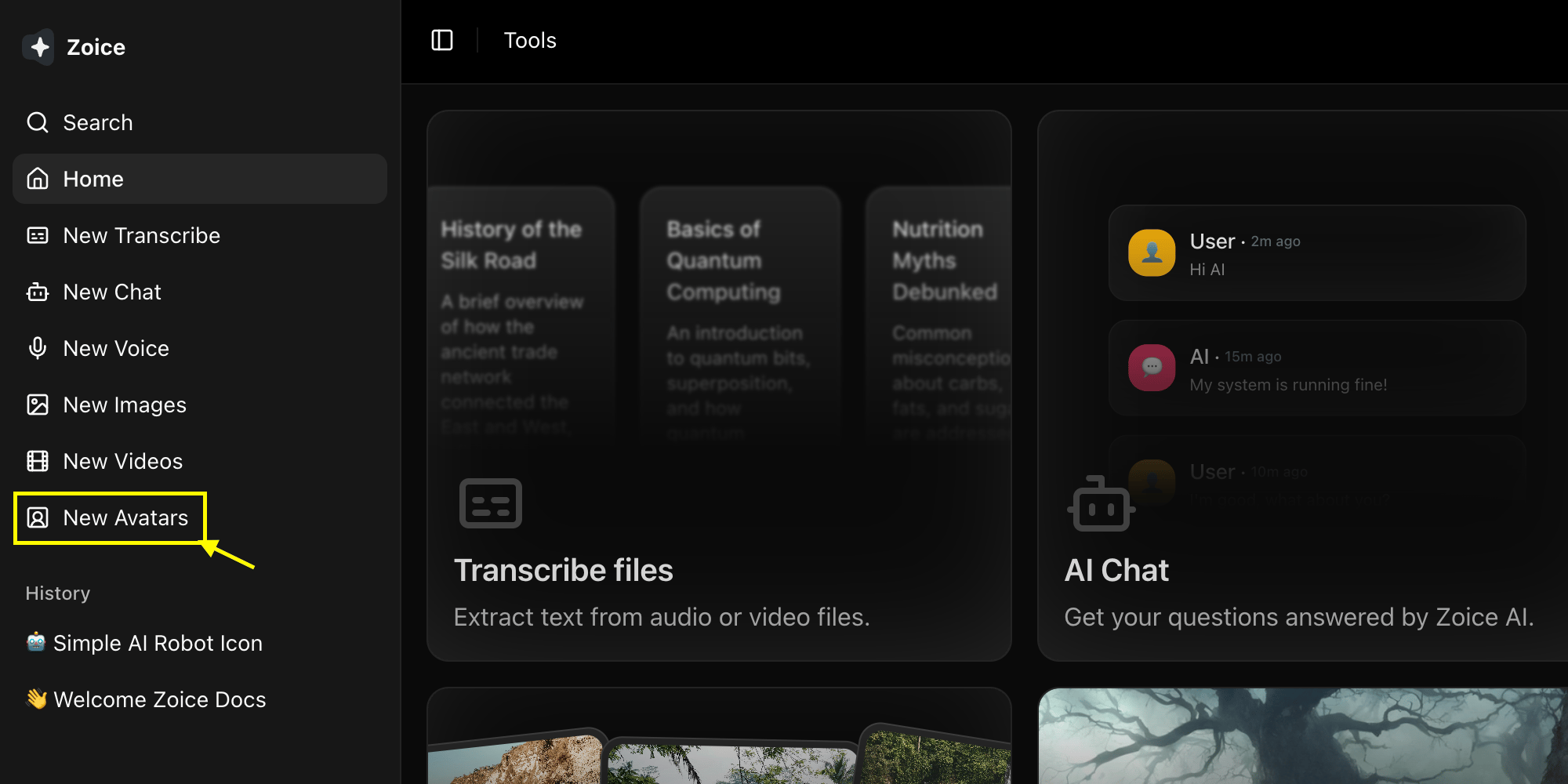Image resolution: width=1568 pixels, height=784 pixels.
Task: Click 'Extract text from audio or video files.'
Action: coord(662,617)
